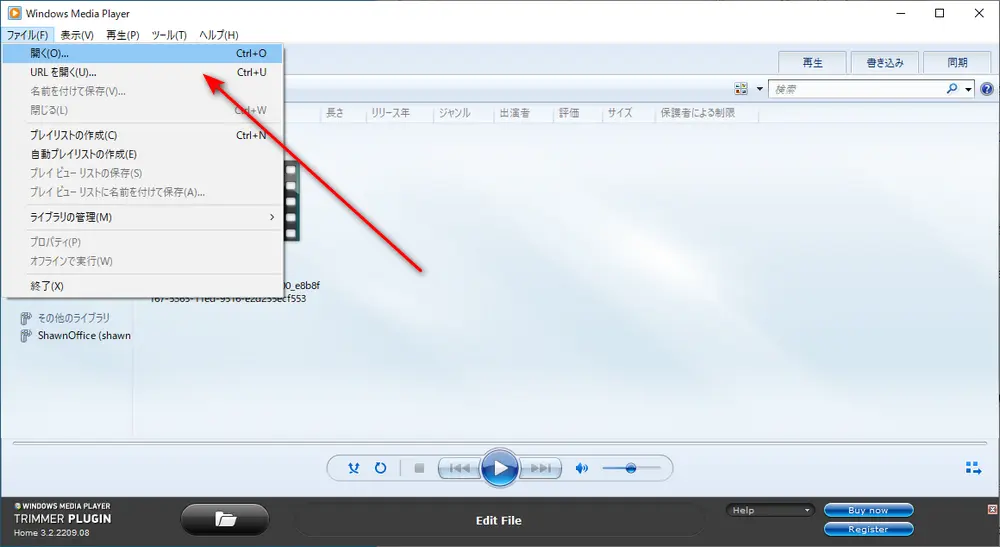Switch to the 同期 tab
This screenshot has width=1000, height=547.
[957, 62]
